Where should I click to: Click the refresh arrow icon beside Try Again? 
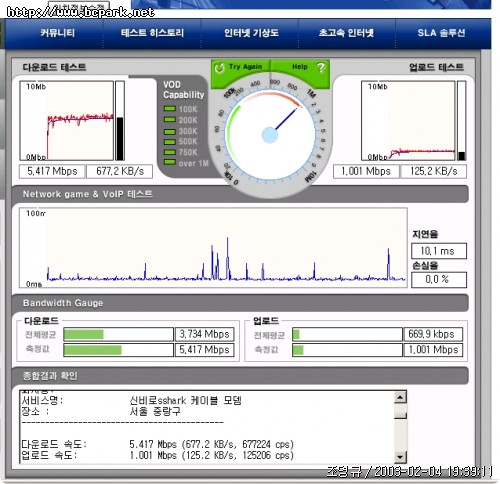[x=219, y=68]
